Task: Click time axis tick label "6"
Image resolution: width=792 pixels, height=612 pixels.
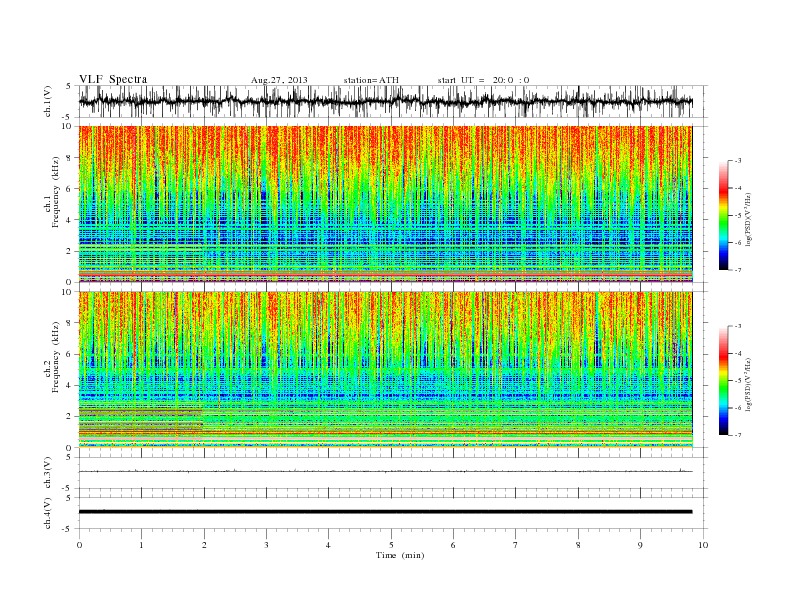Action: pyautogui.click(x=453, y=545)
